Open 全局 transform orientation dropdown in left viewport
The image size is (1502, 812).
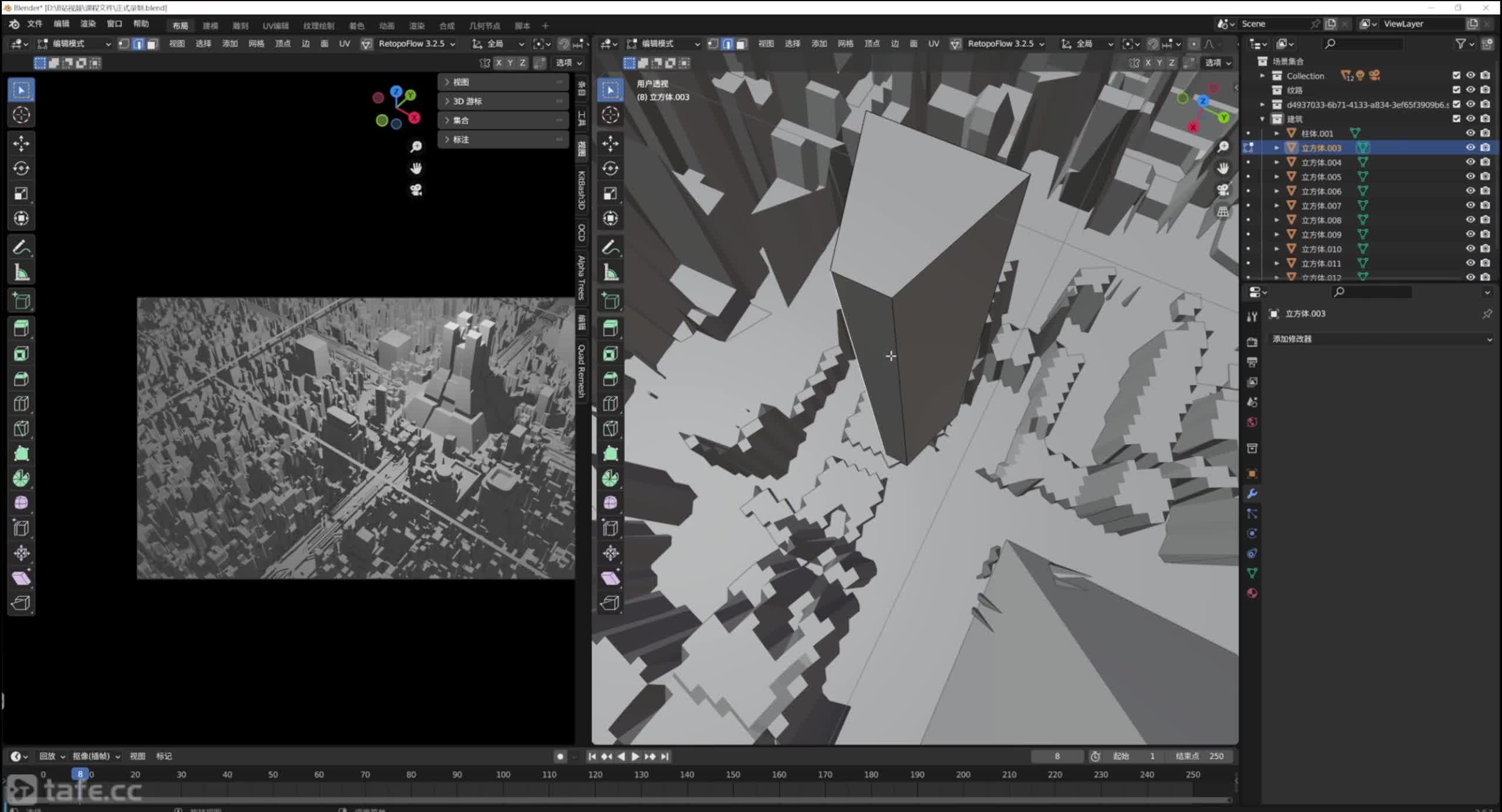click(499, 44)
